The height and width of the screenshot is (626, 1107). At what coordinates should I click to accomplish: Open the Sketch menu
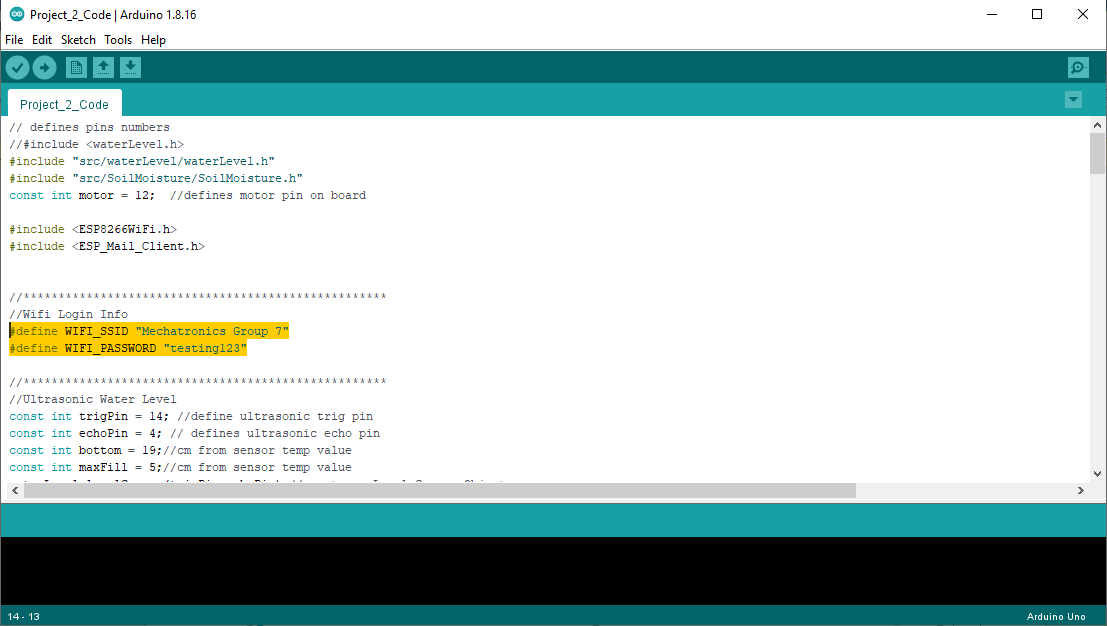tap(78, 40)
